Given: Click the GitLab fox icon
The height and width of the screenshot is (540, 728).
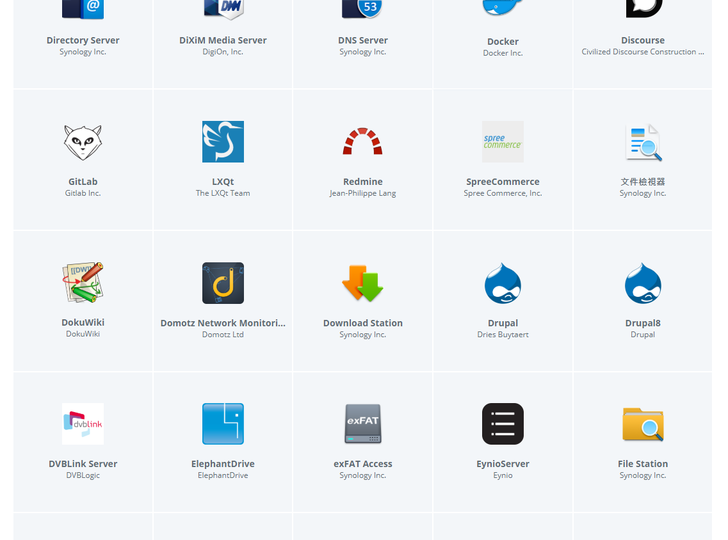Looking at the screenshot, I should [83, 142].
